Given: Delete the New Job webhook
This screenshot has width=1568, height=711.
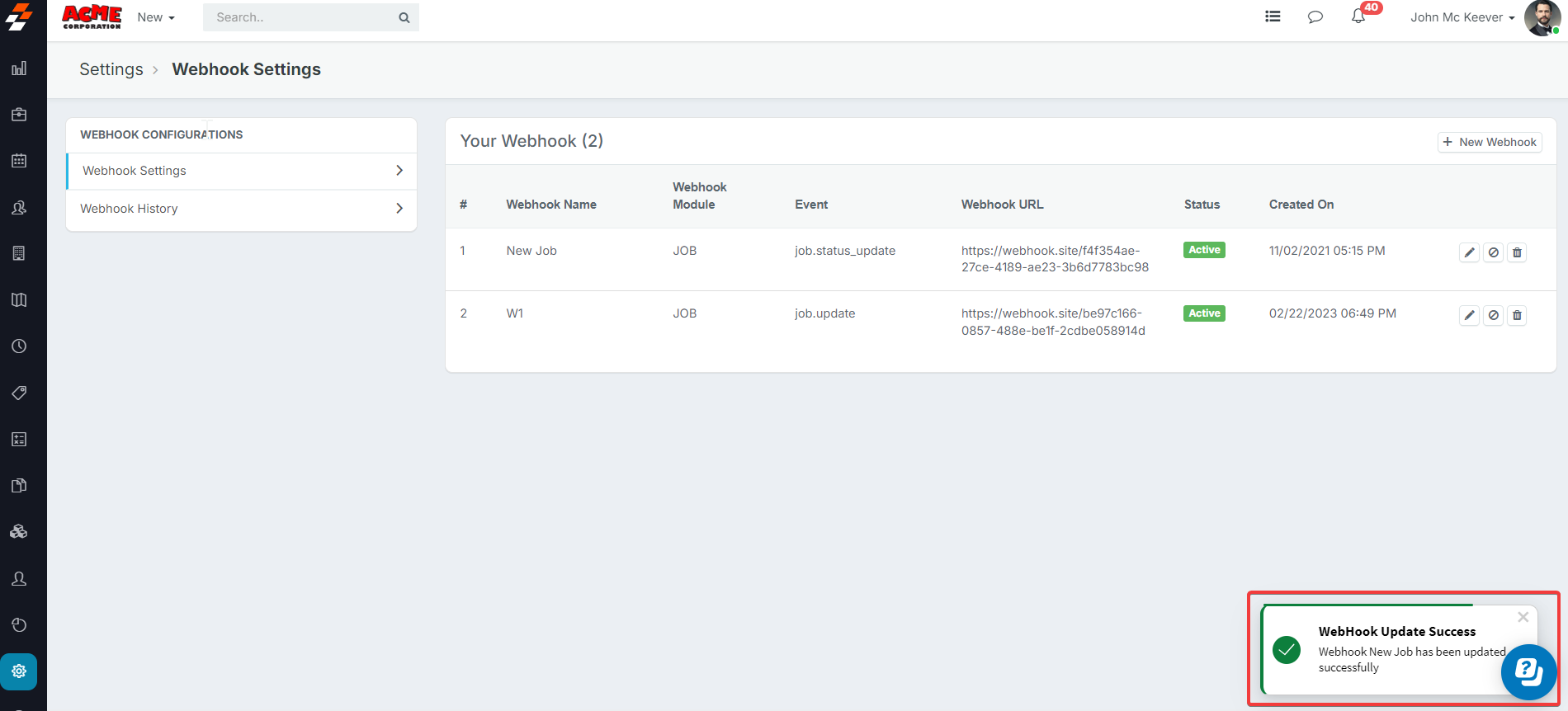Looking at the screenshot, I should (x=1517, y=252).
